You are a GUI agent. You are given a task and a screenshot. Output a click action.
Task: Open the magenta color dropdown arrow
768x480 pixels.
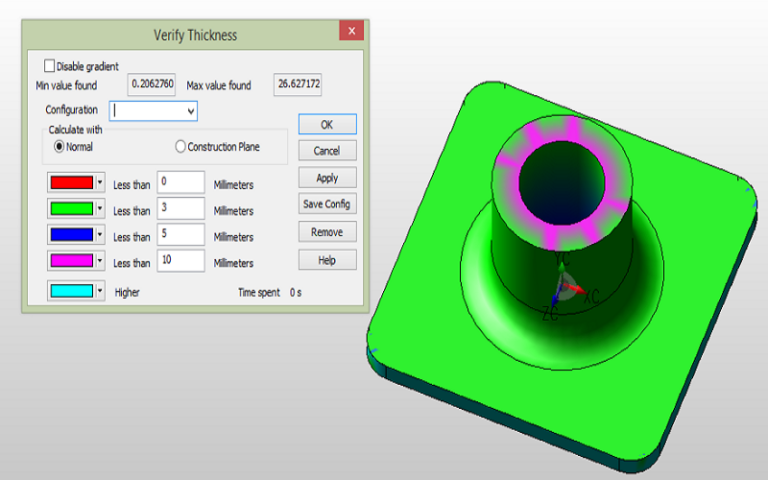tap(100, 260)
